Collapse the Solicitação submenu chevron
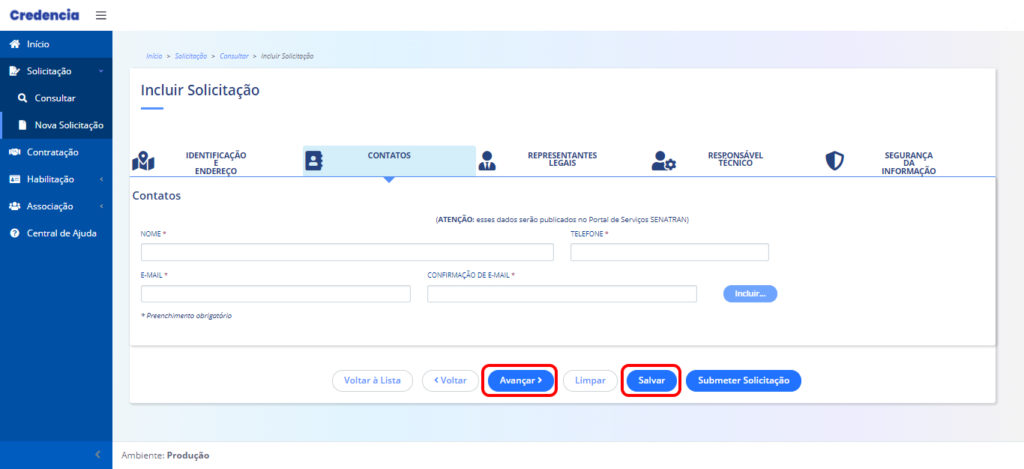1024x469 pixels. [x=101, y=71]
